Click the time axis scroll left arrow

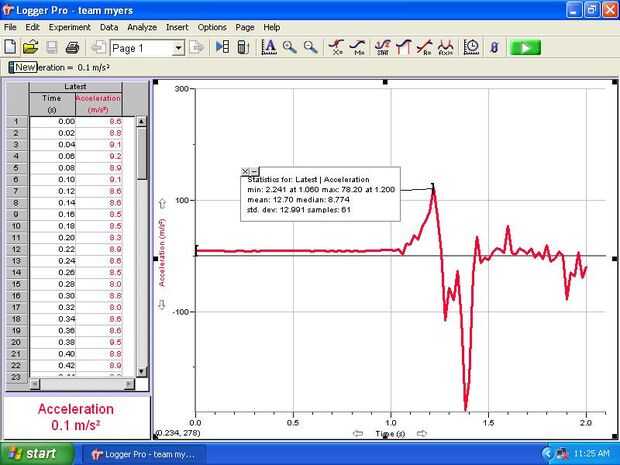(358, 434)
